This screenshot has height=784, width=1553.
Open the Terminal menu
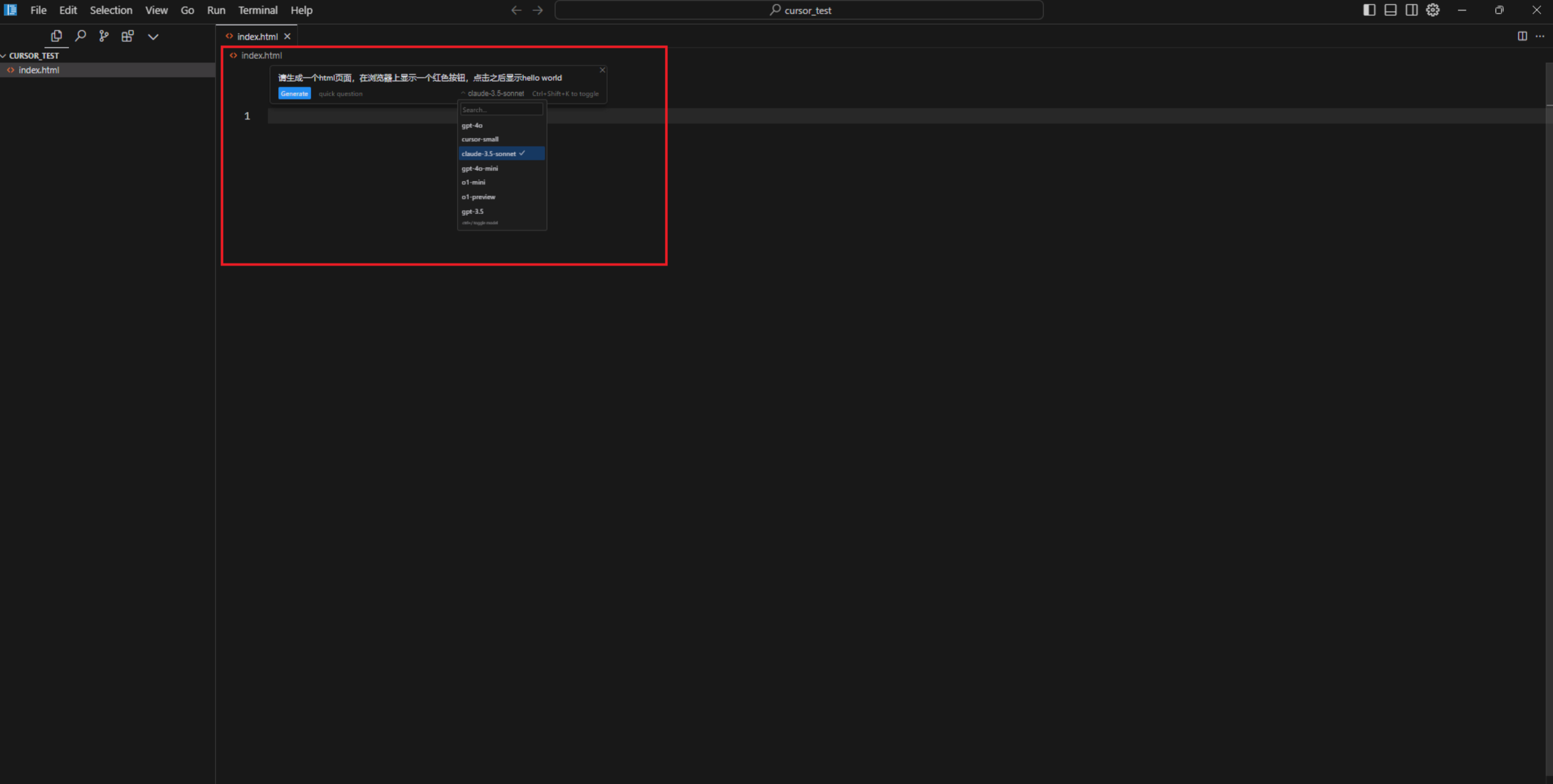coord(258,10)
